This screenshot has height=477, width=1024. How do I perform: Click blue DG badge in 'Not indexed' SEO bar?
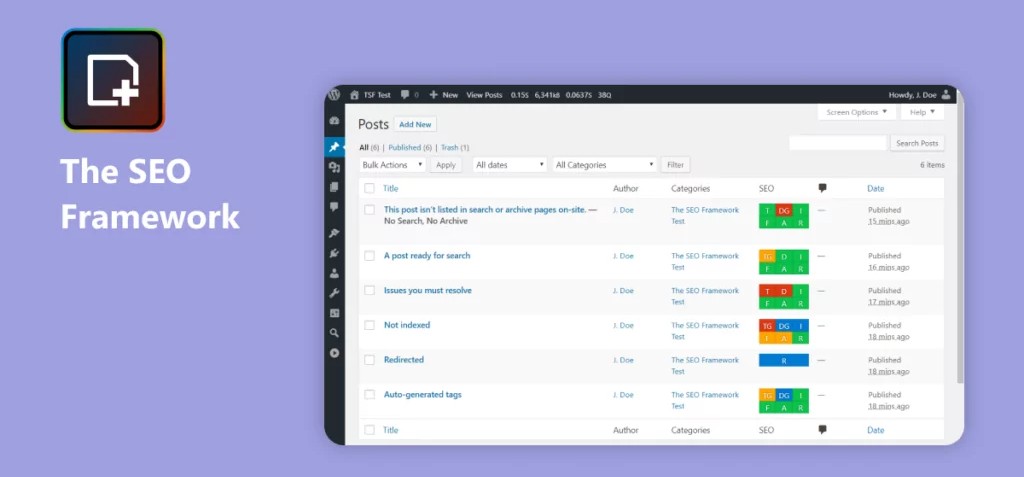(784, 325)
